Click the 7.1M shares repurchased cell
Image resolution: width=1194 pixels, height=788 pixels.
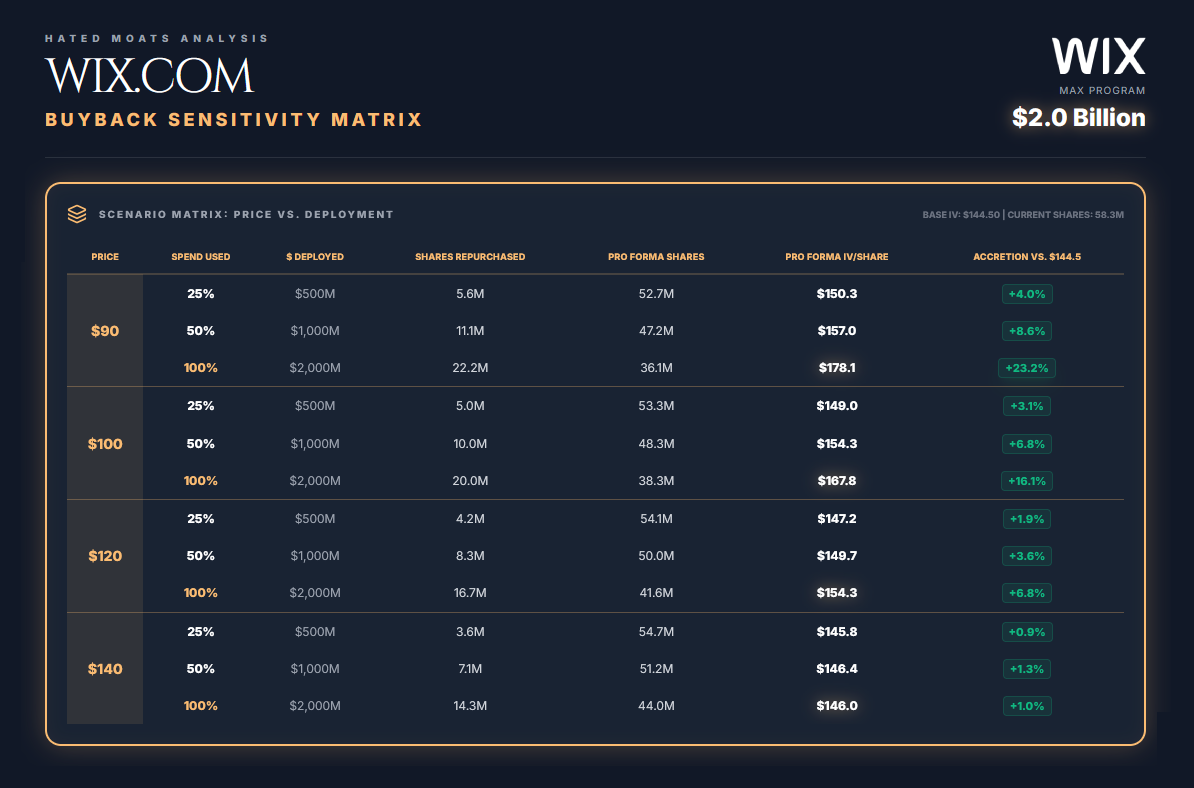pyautogui.click(x=470, y=668)
